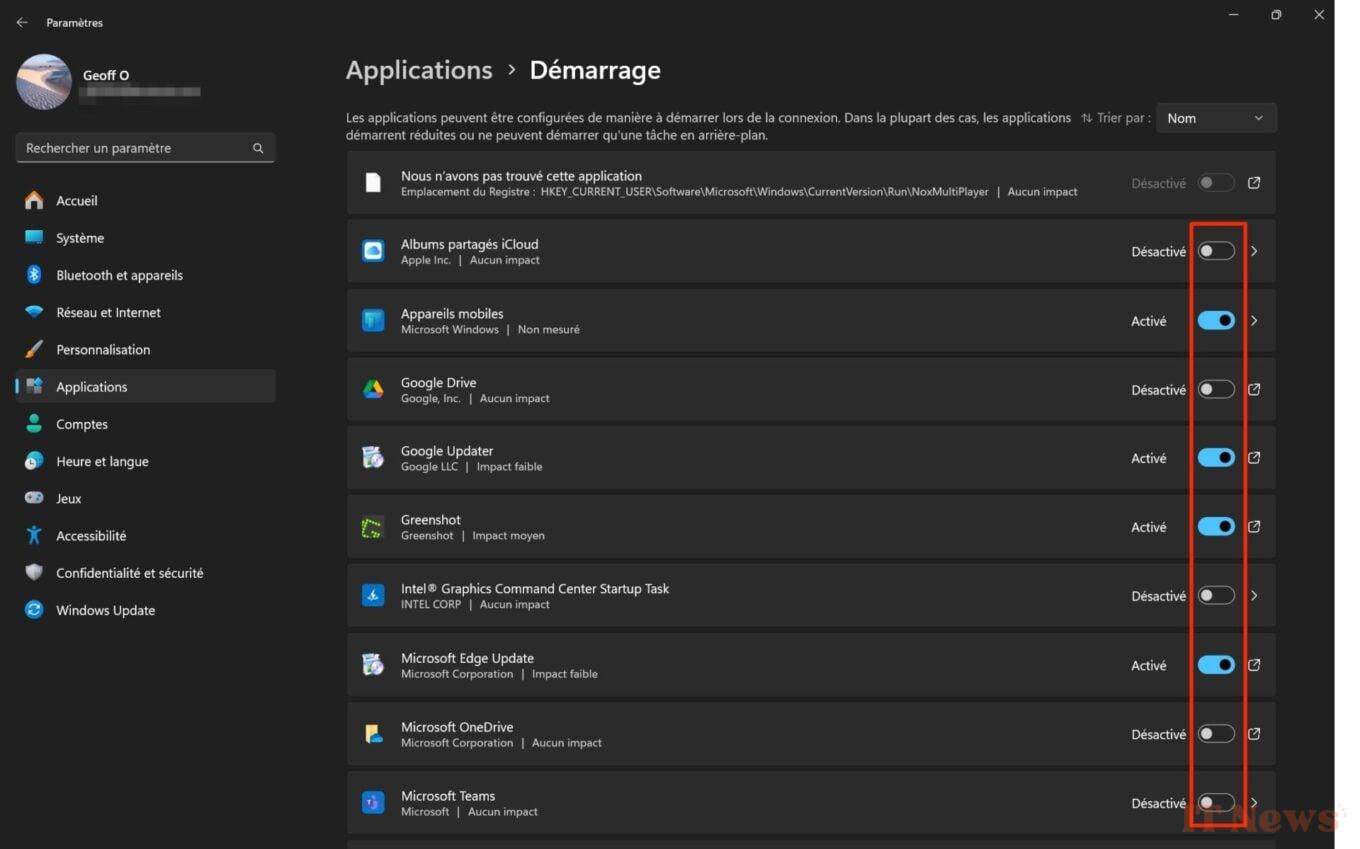Screen dimensions: 1360x849
Task: Open the Trier par dropdown
Action: coord(1216,117)
